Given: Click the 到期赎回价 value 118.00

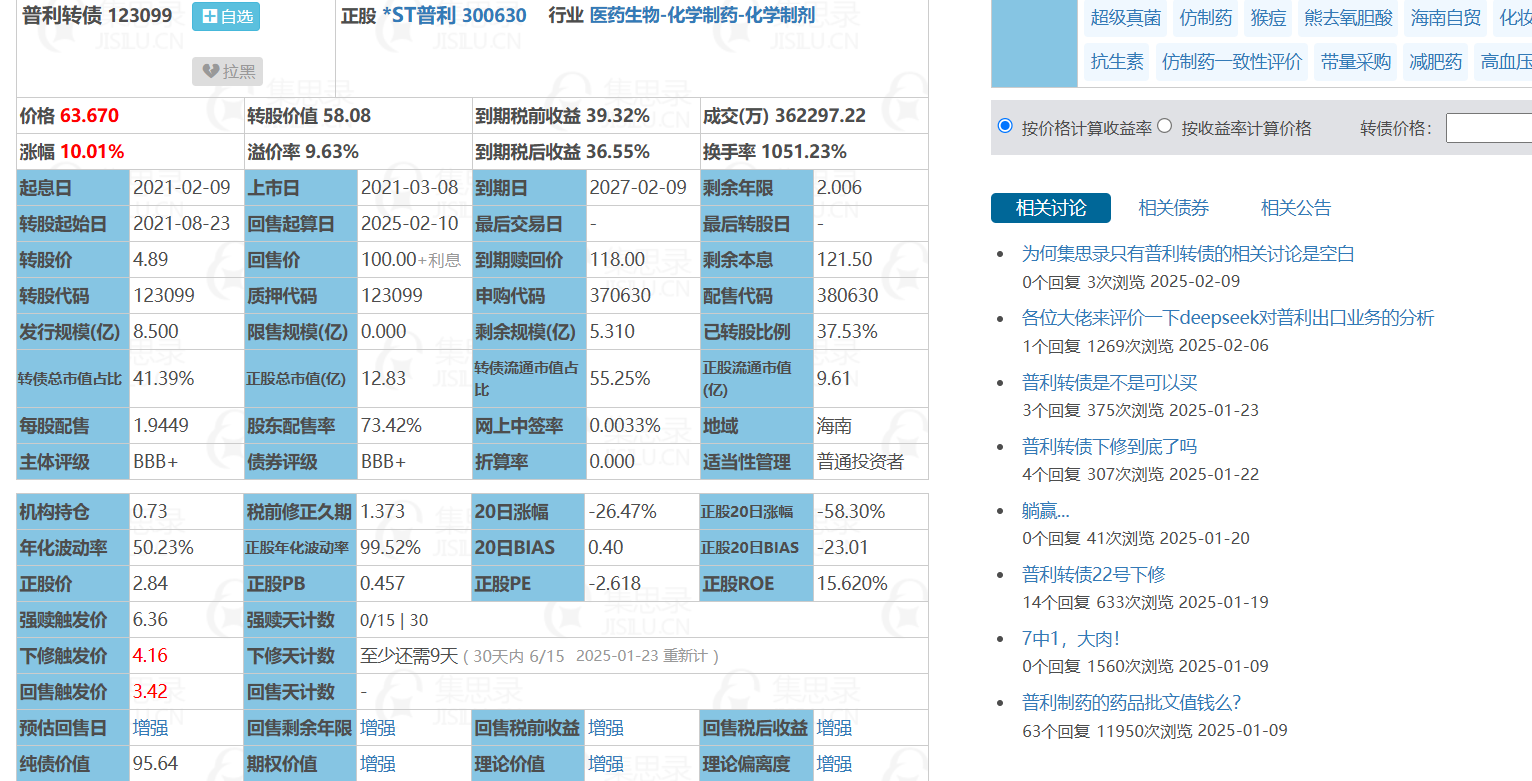Looking at the screenshot, I should click(x=617, y=260).
